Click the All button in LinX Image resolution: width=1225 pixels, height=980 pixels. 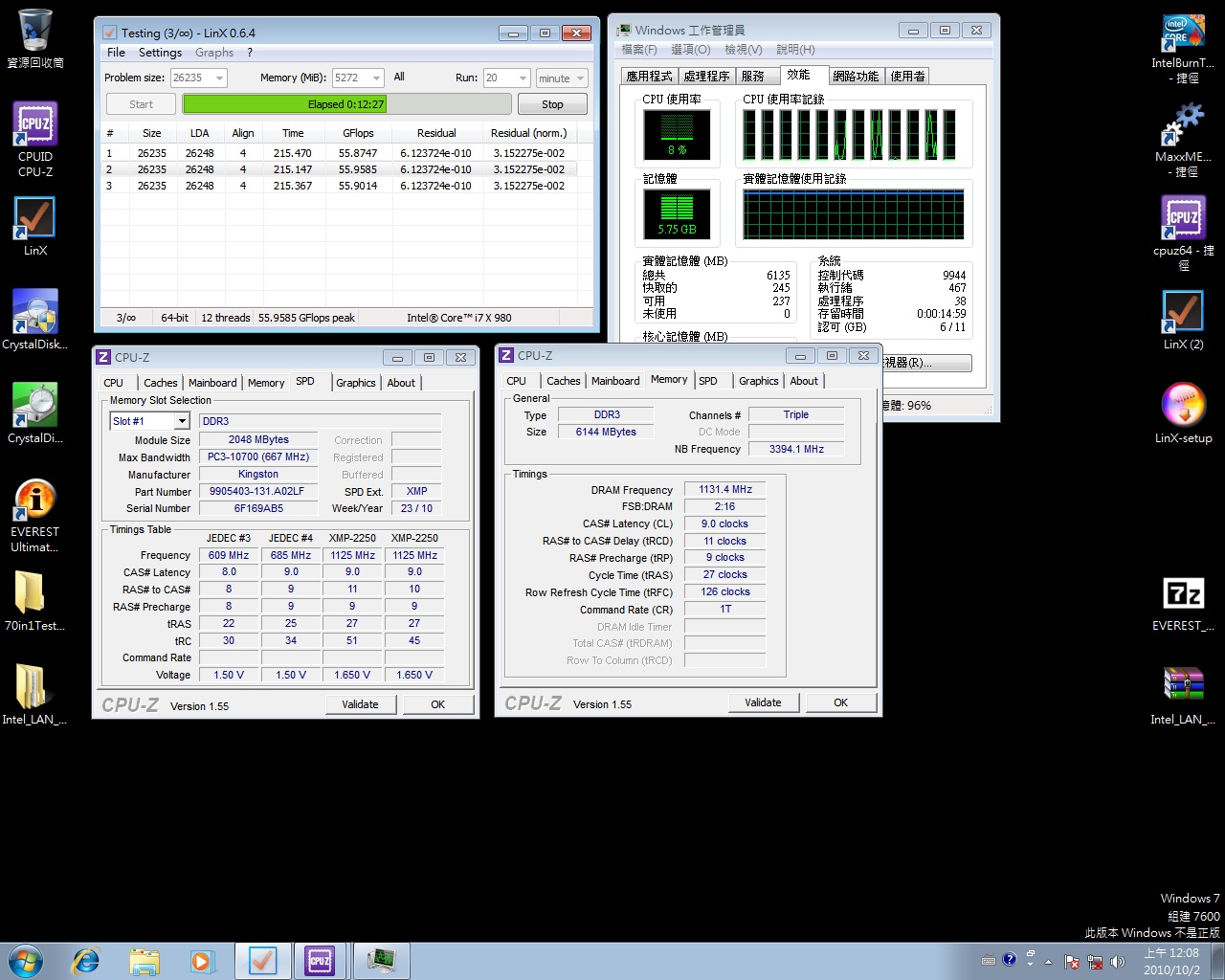tap(399, 78)
